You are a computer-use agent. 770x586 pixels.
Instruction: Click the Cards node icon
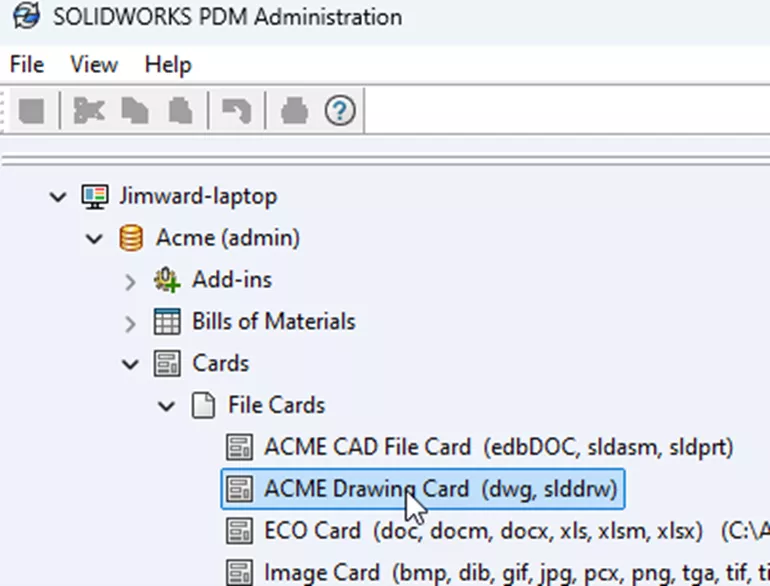(x=167, y=363)
